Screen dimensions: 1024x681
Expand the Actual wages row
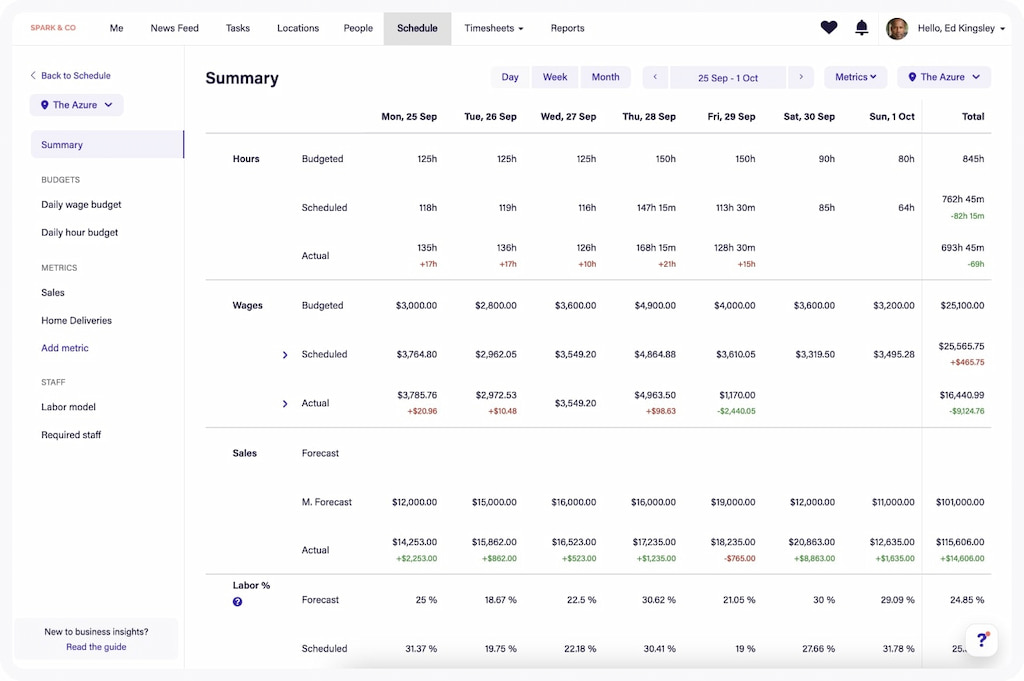(285, 404)
